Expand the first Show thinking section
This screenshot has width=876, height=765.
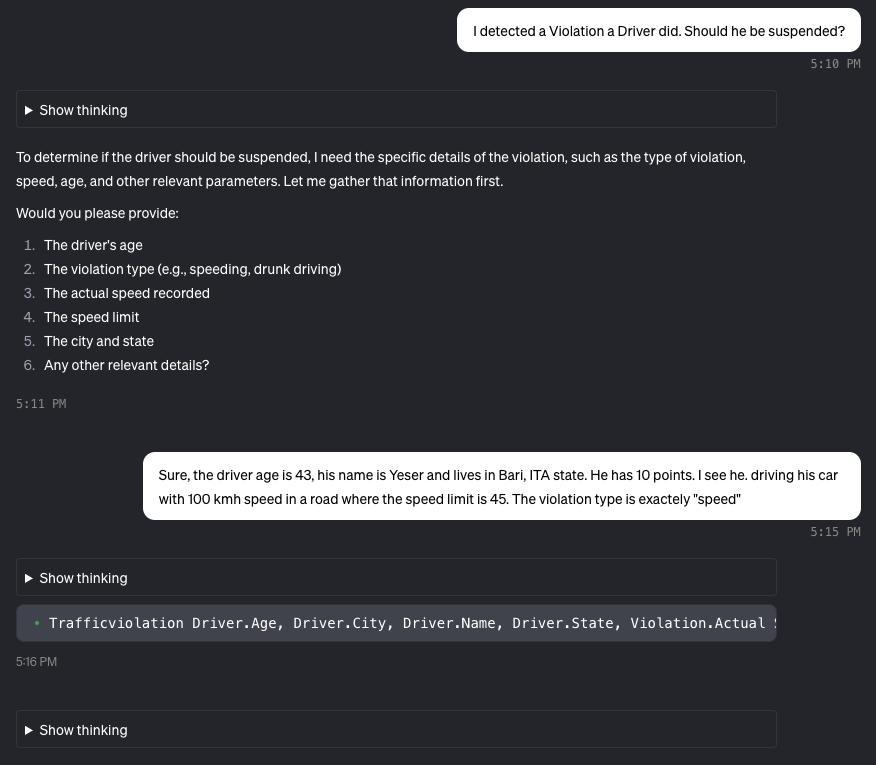83,110
